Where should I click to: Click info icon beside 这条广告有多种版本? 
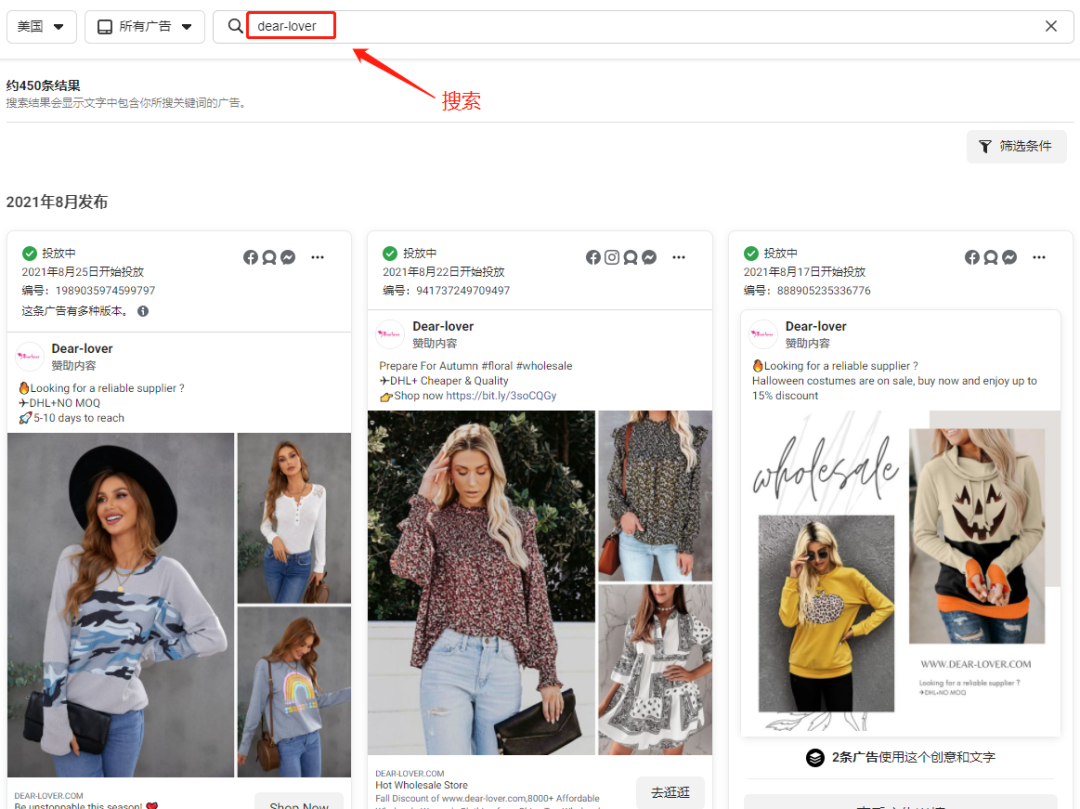143,311
